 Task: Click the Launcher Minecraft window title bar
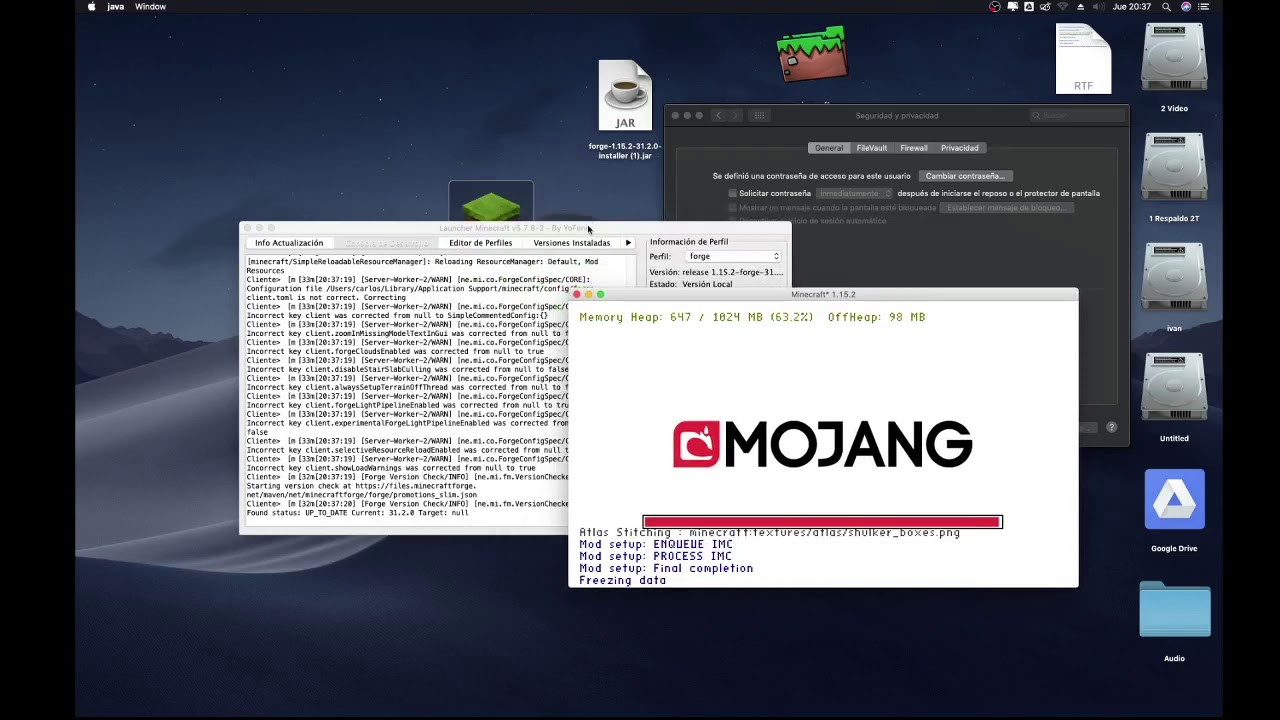click(515, 228)
